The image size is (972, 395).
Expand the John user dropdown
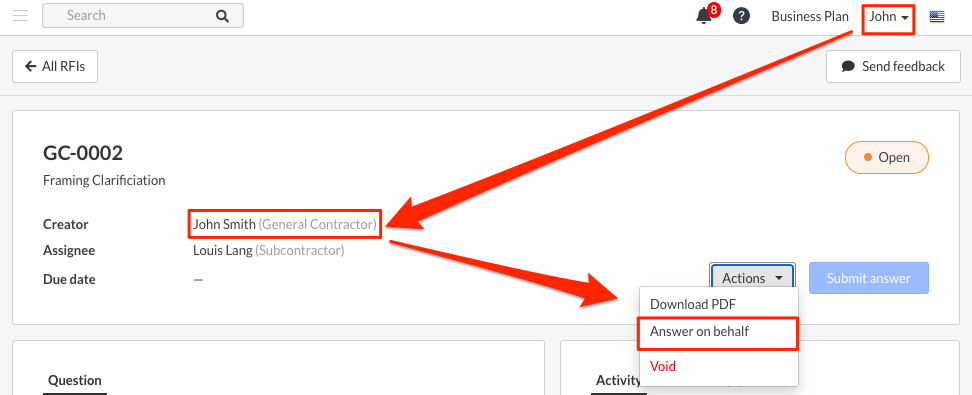tap(889, 17)
